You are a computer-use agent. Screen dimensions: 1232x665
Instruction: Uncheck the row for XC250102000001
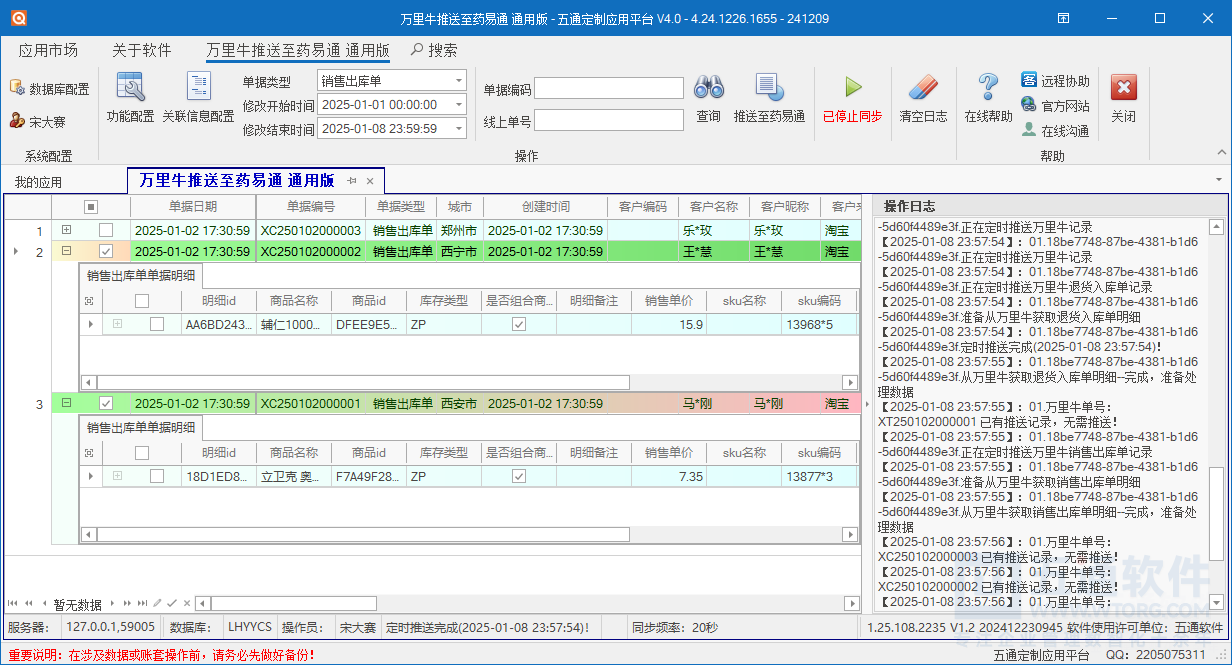point(106,404)
